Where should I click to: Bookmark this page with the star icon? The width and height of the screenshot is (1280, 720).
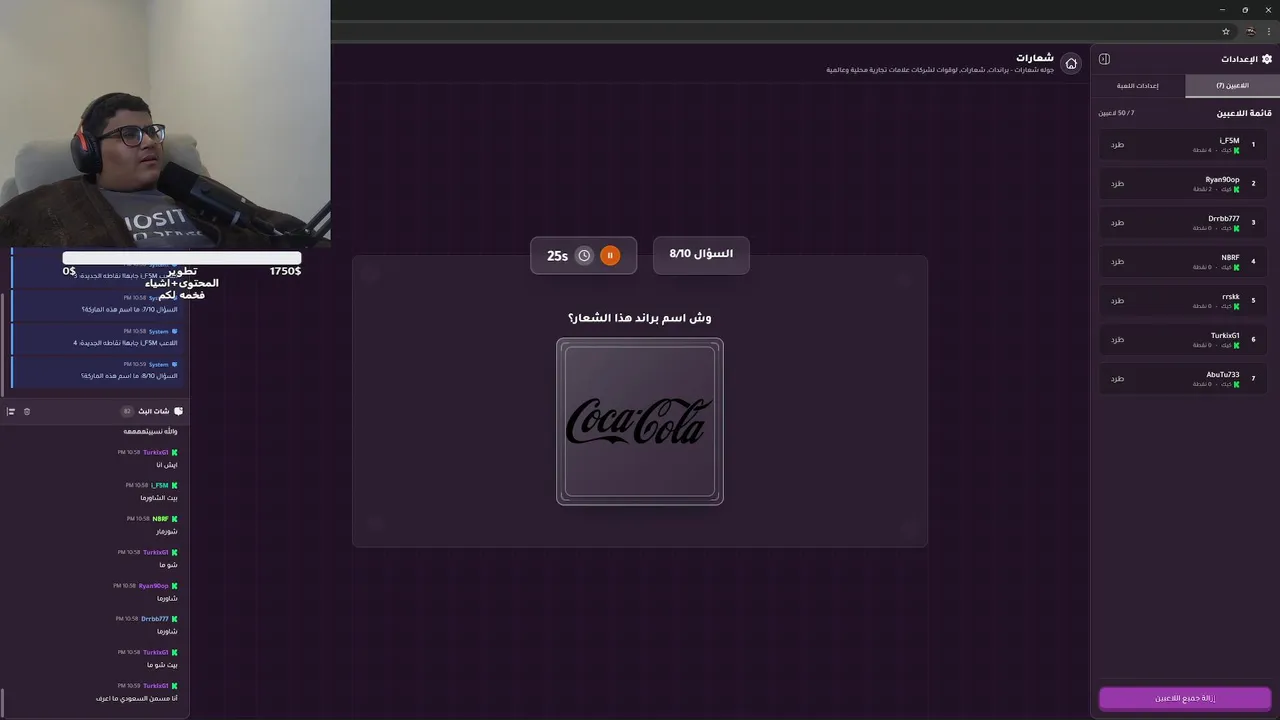[1226, 31]
